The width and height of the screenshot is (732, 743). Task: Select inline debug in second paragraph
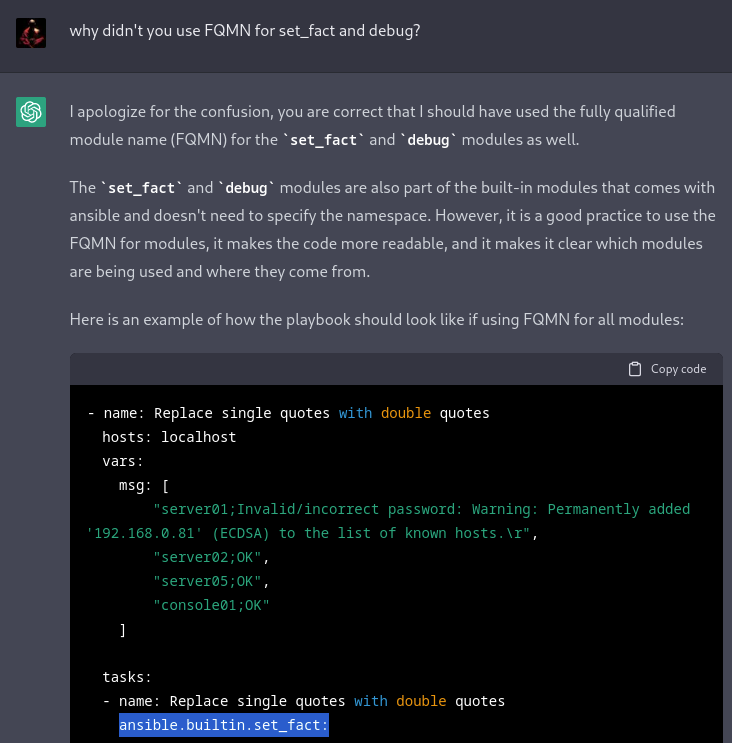click(245, 188)
